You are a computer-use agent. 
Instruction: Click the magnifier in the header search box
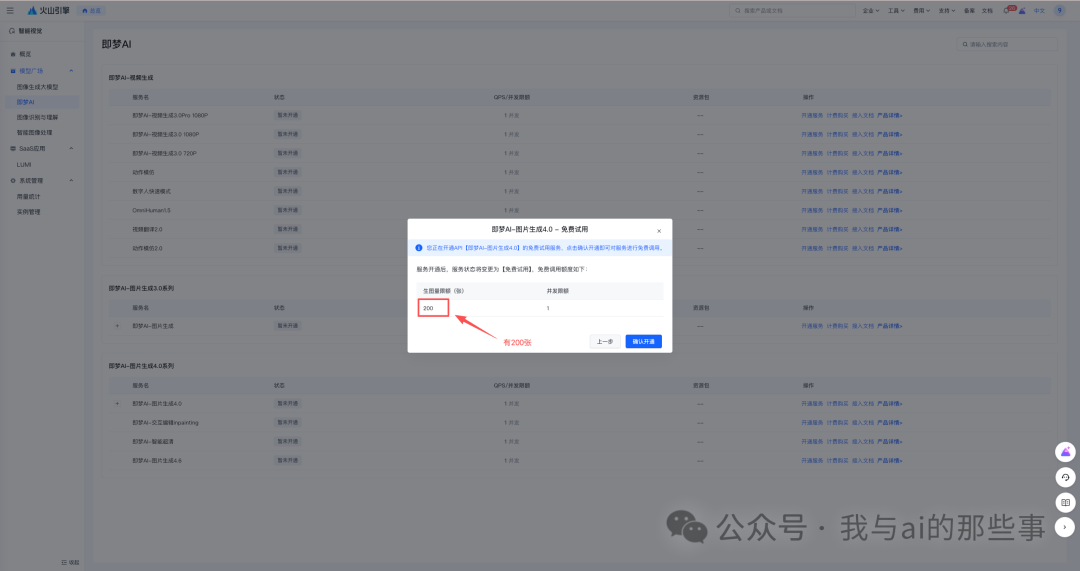738,10
